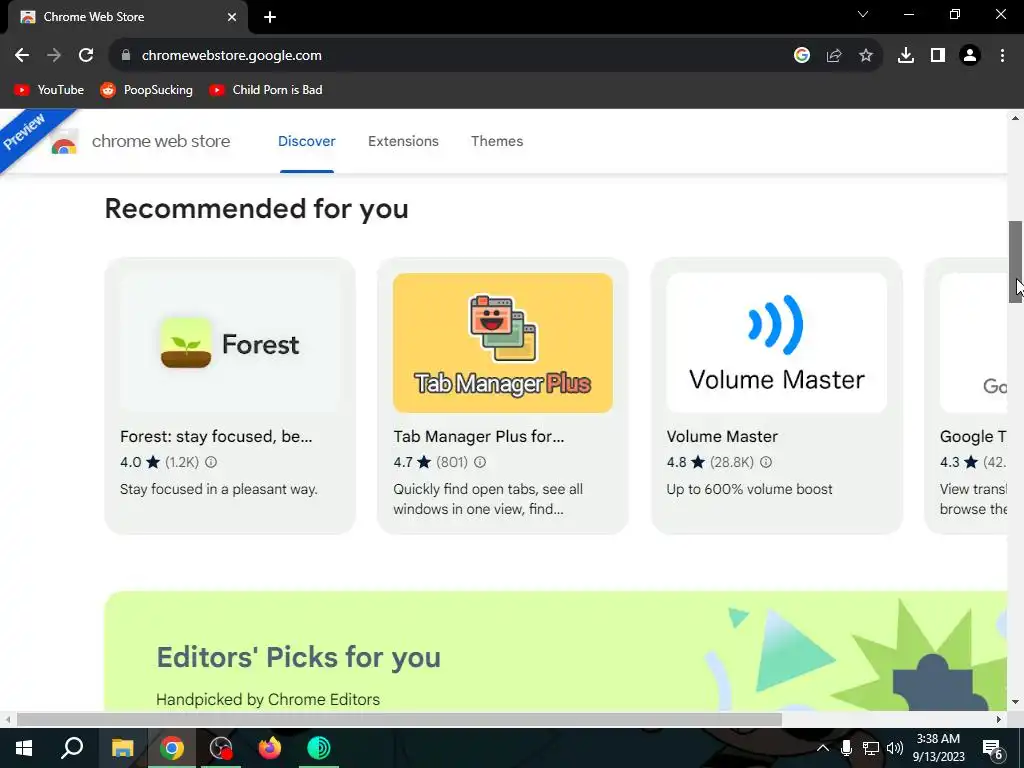Open File Explorer from the taskbar
The height and width of the screenshot is (768, 1024).
(x=122, y=748)
